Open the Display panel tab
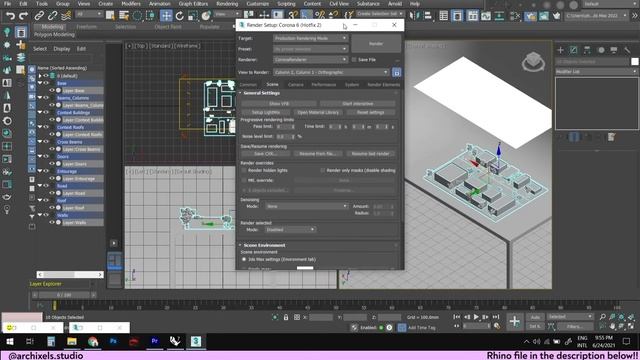The width and height of the screenshot is (640, 360). (x=614, y=50)
